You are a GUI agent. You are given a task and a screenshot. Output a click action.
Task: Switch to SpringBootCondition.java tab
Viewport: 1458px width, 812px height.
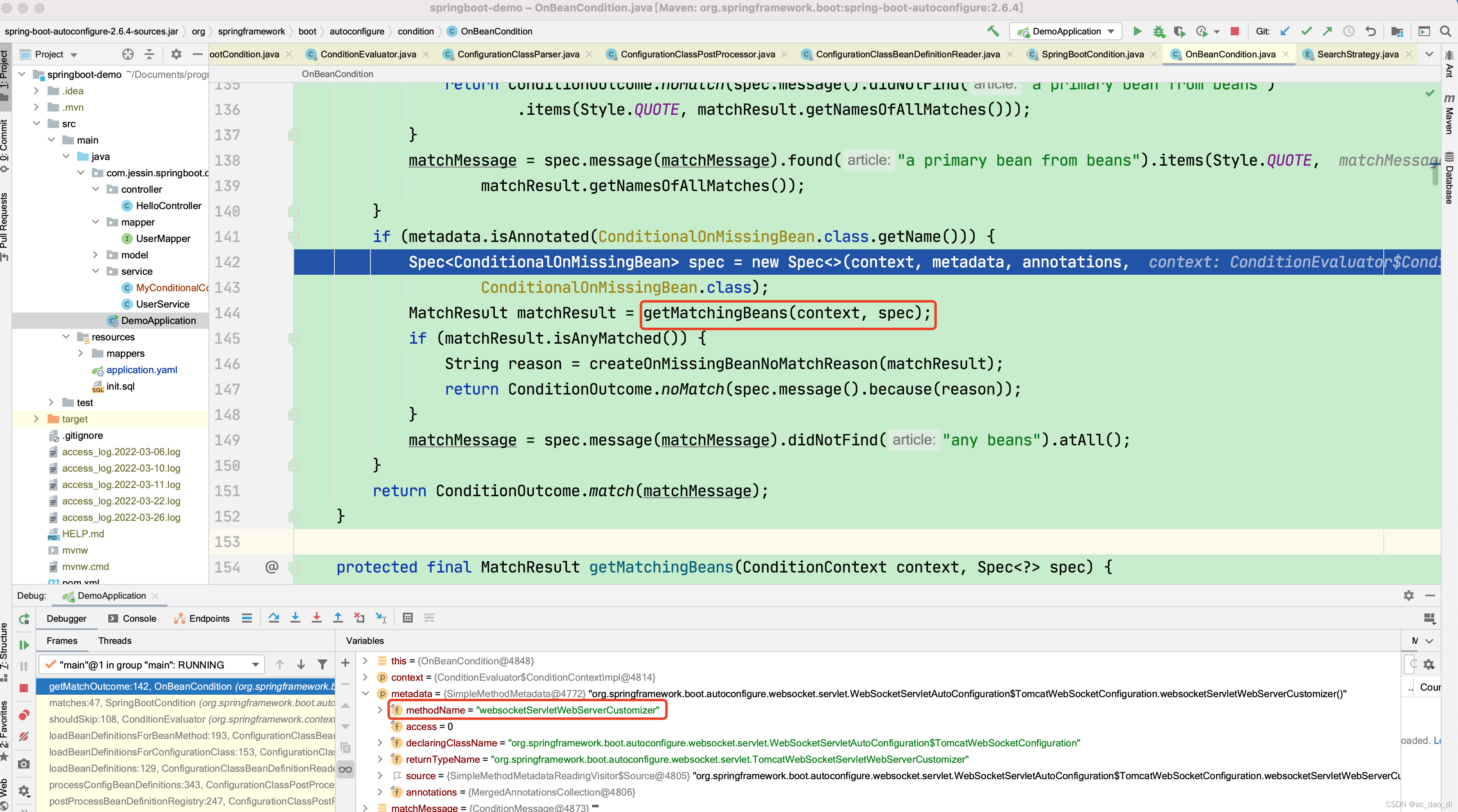click(x=1092, y=54)
